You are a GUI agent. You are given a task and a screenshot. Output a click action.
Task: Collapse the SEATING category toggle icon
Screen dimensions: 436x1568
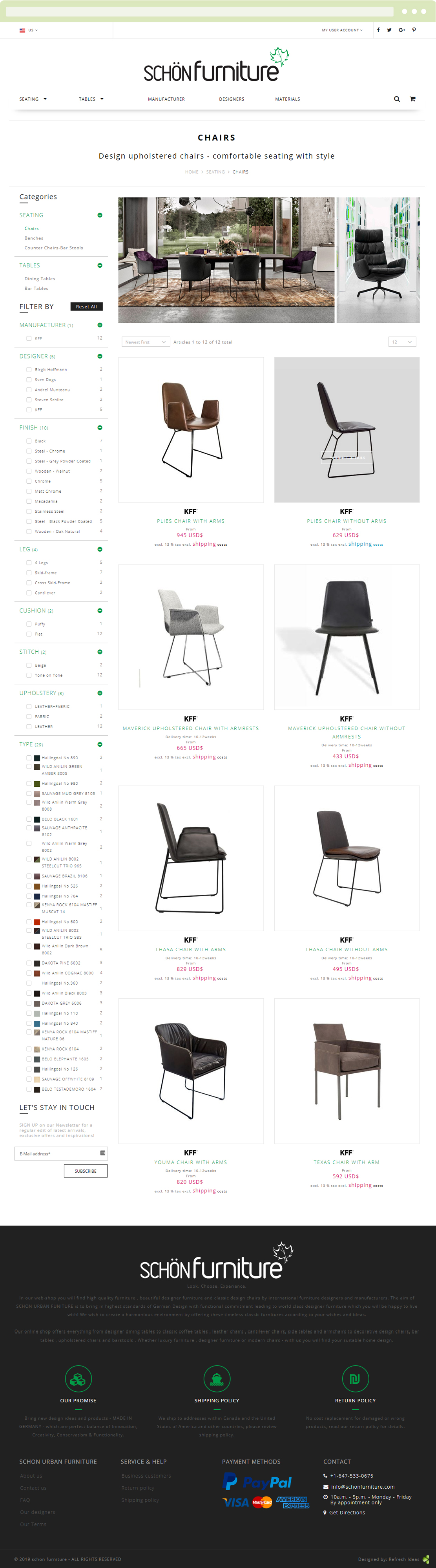[100, 215]
